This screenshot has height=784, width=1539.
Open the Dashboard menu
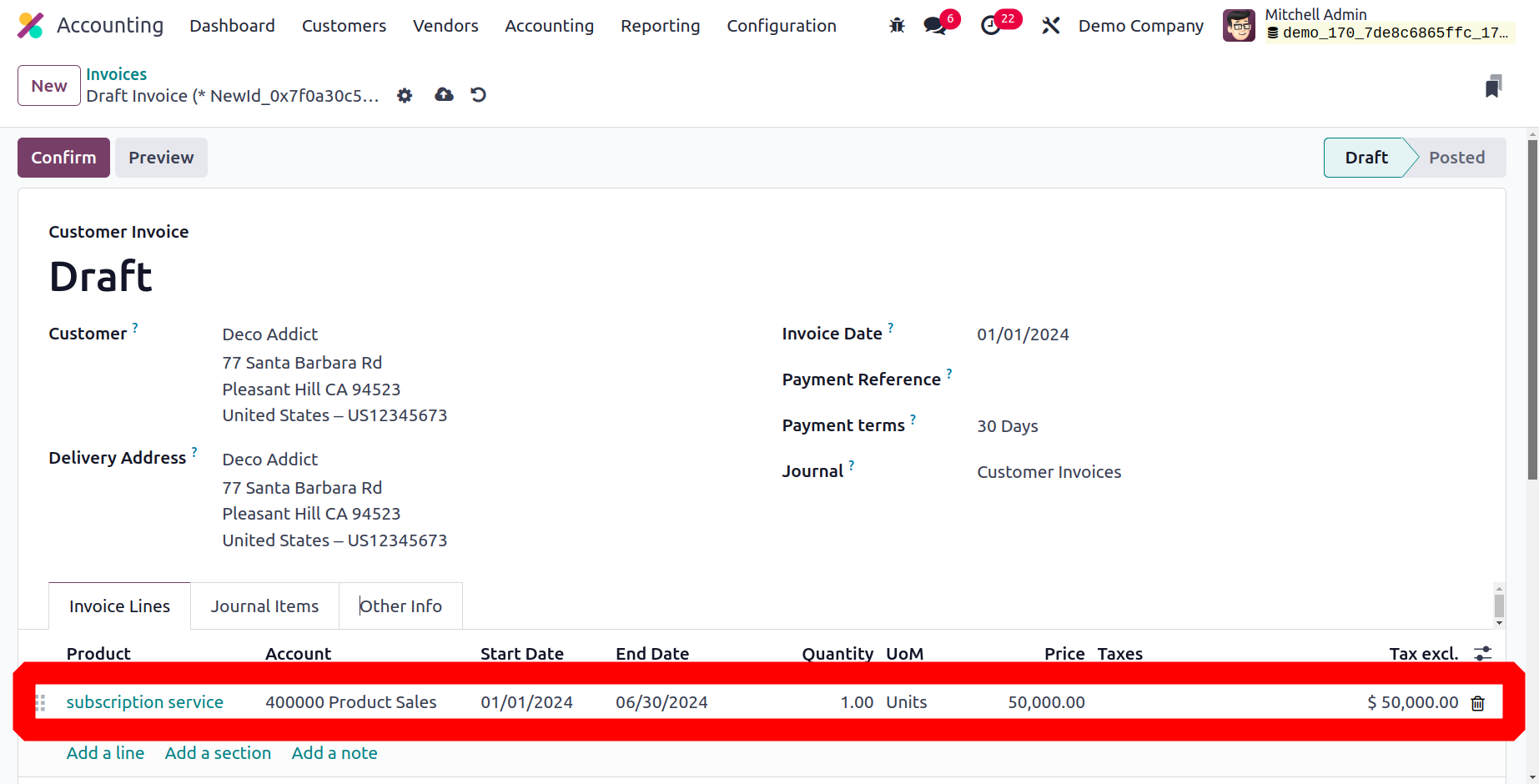[232, 26]
